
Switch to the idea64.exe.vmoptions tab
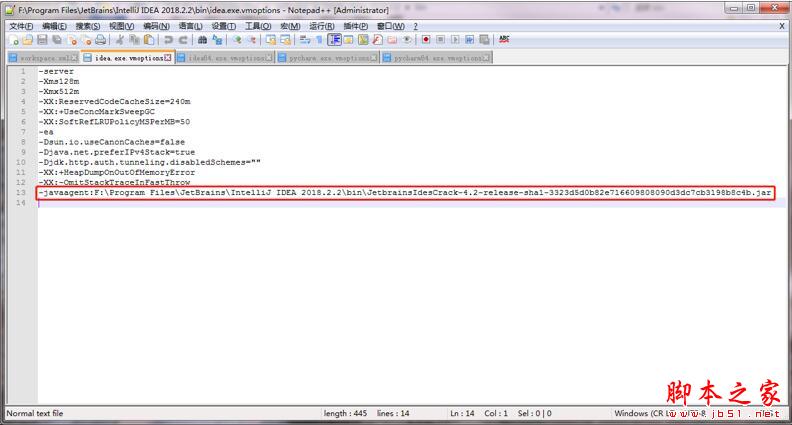click(x=226, y=58)
